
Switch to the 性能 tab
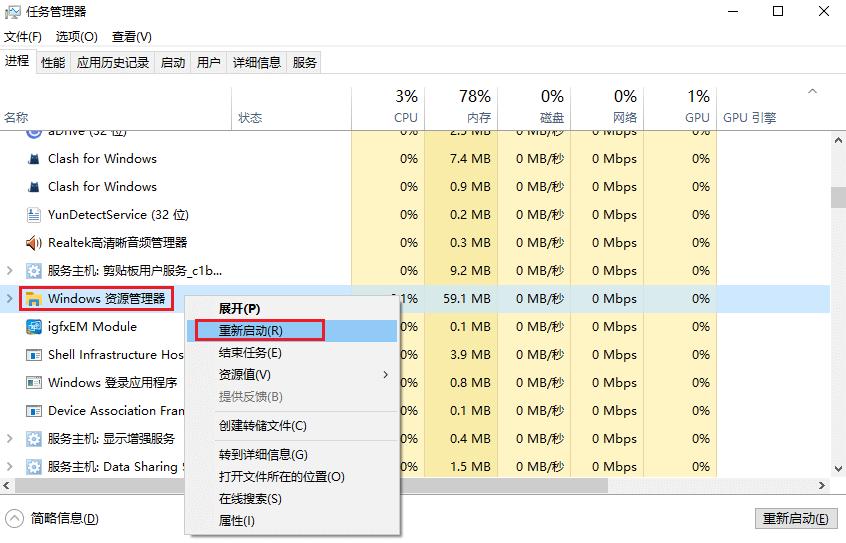coord(53,62)
